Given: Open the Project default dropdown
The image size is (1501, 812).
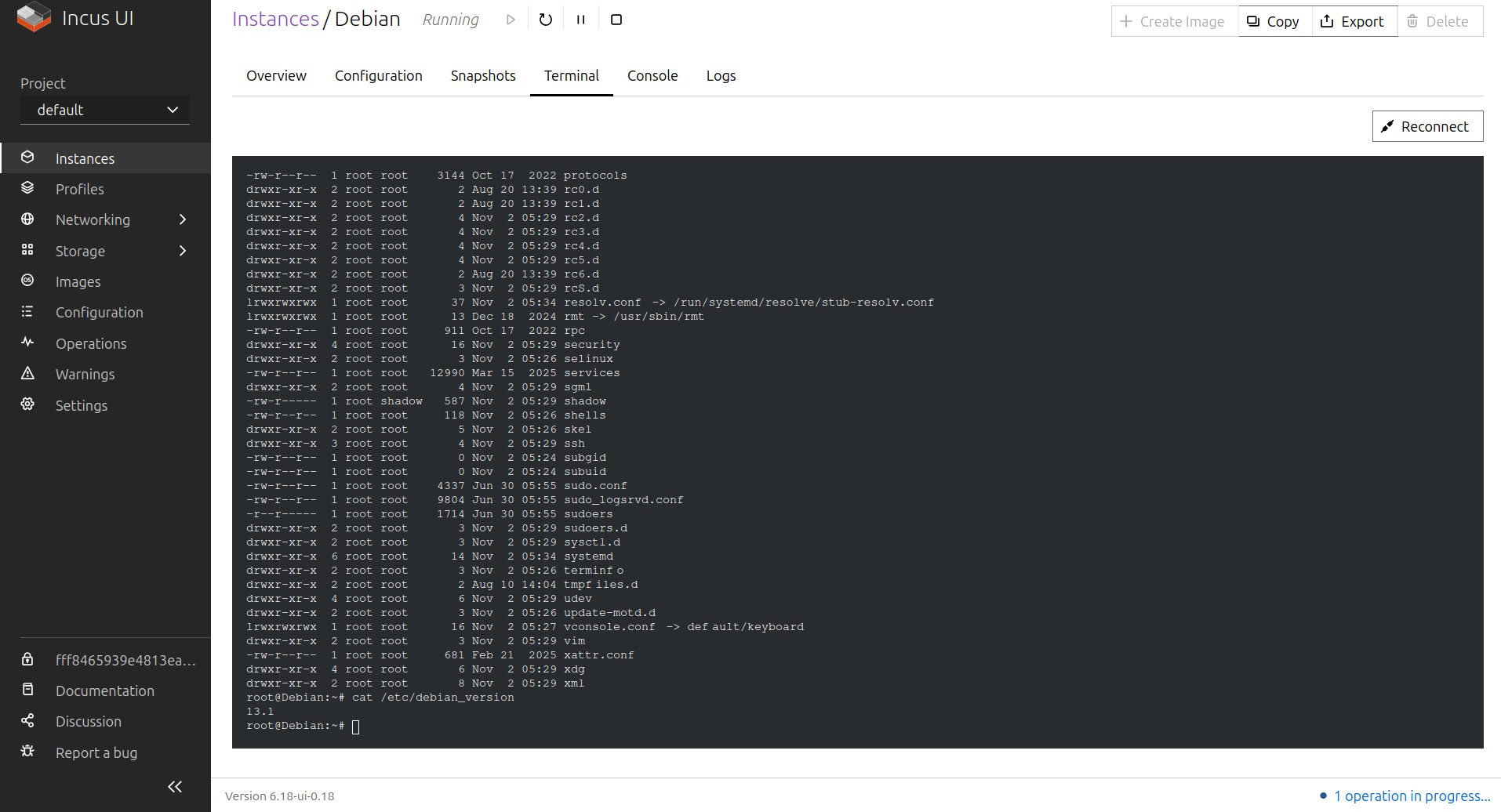Looking at the screenshot, I should pyautogui.click(x=105, y=110).
